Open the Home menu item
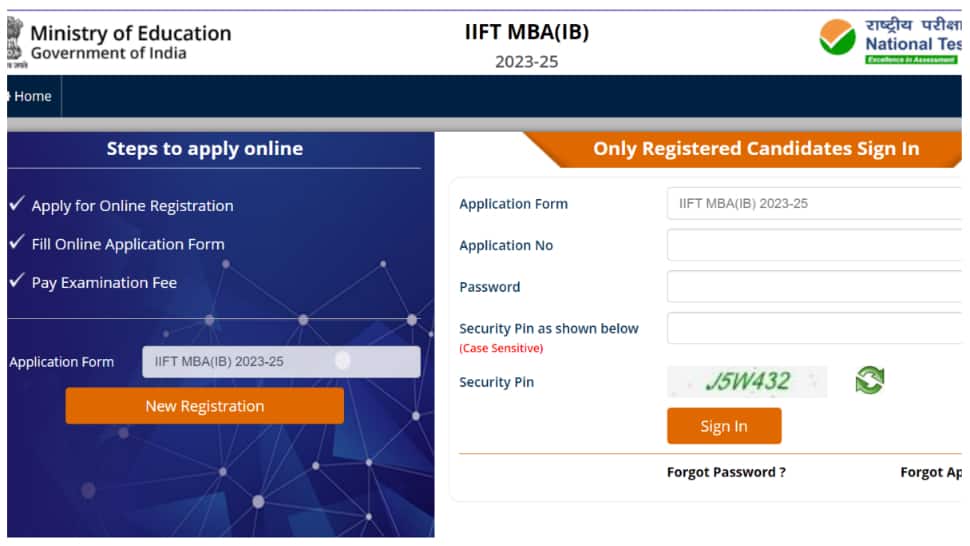970x546 pixels. point(32,96)
